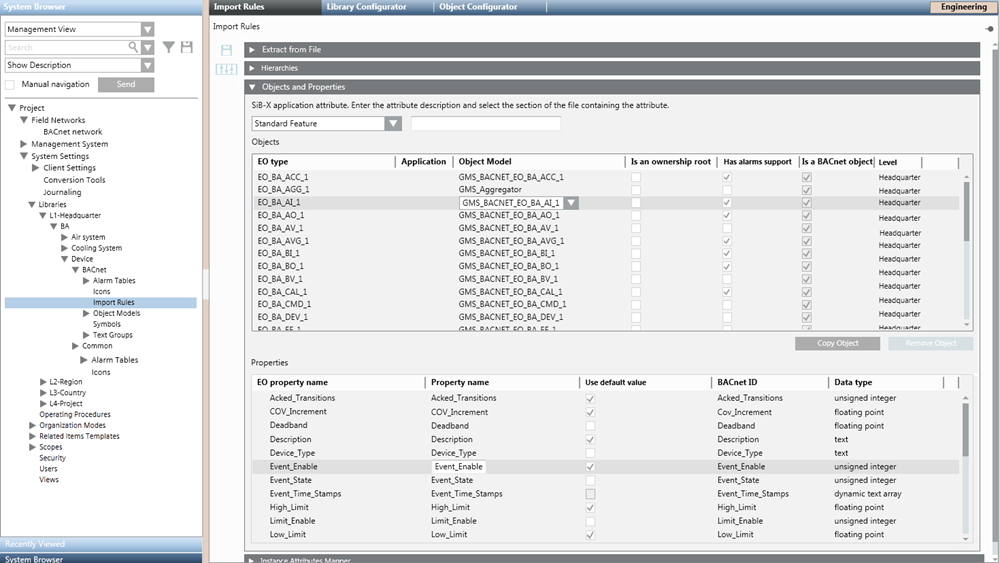The width and height of the screenshot is (1000, 563).
Task: Click the pin icon below Engineering
Action: [x=990, y=28]
